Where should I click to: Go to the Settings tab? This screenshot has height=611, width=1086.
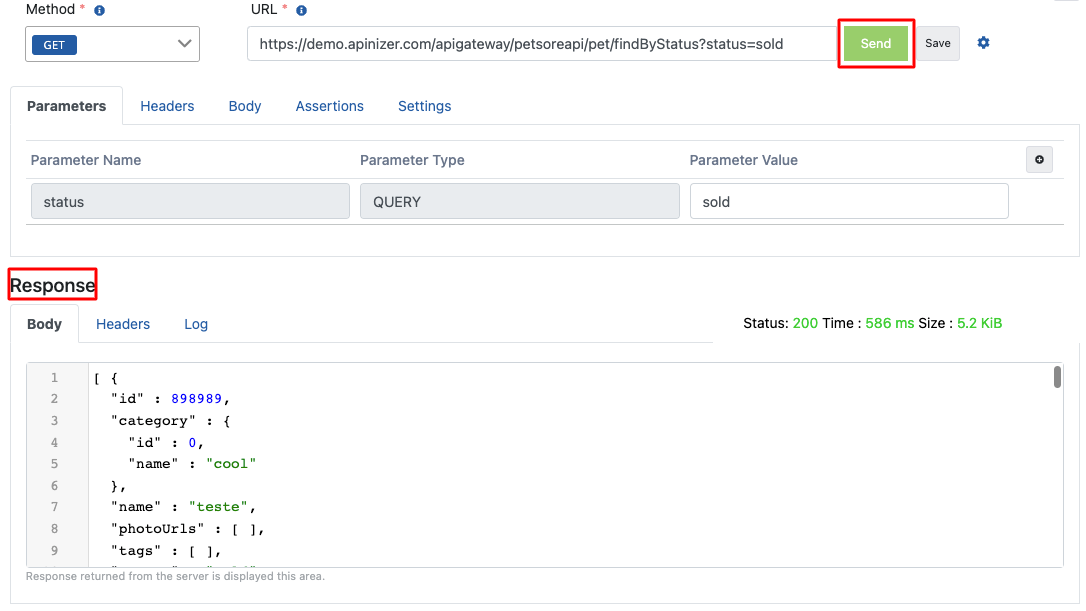point(424,106)
